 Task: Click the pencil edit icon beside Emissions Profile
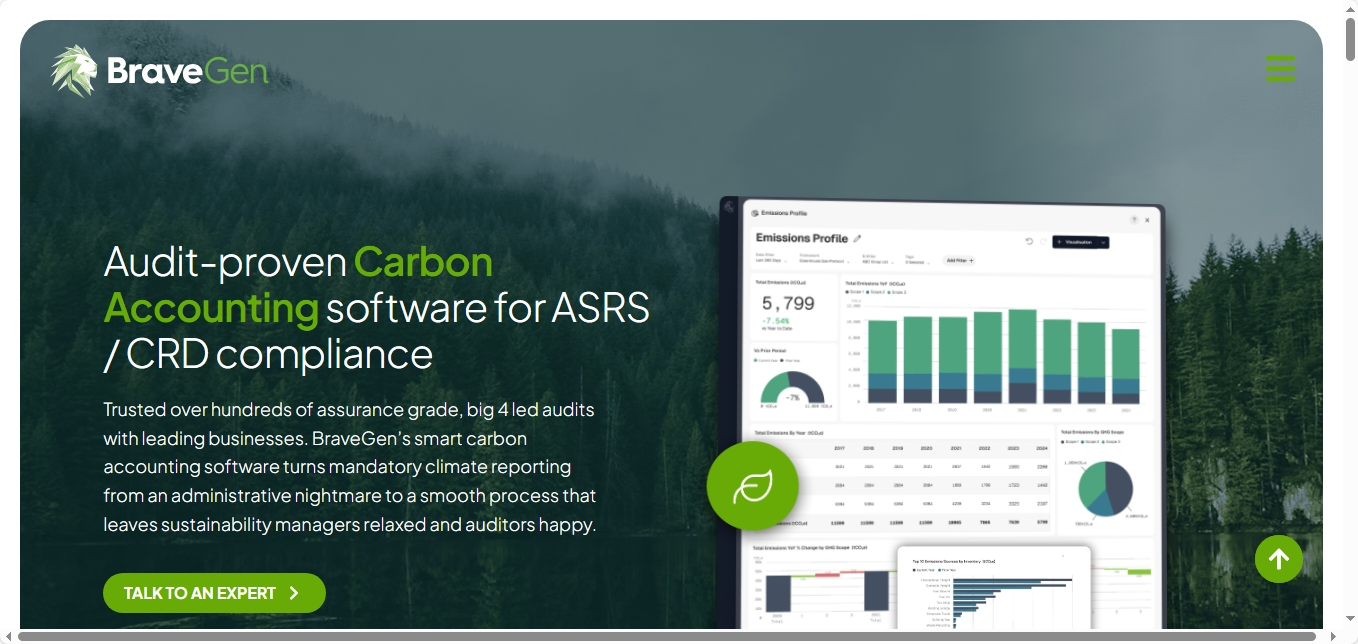coord(857,239)
